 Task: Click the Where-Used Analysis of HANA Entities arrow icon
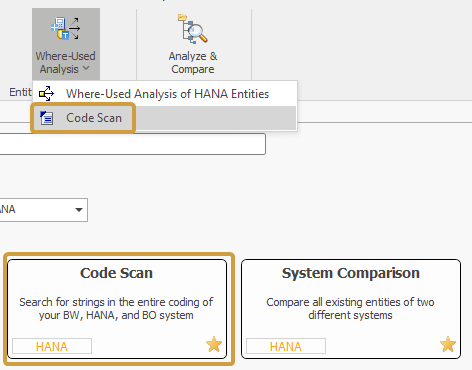[46, 94]
